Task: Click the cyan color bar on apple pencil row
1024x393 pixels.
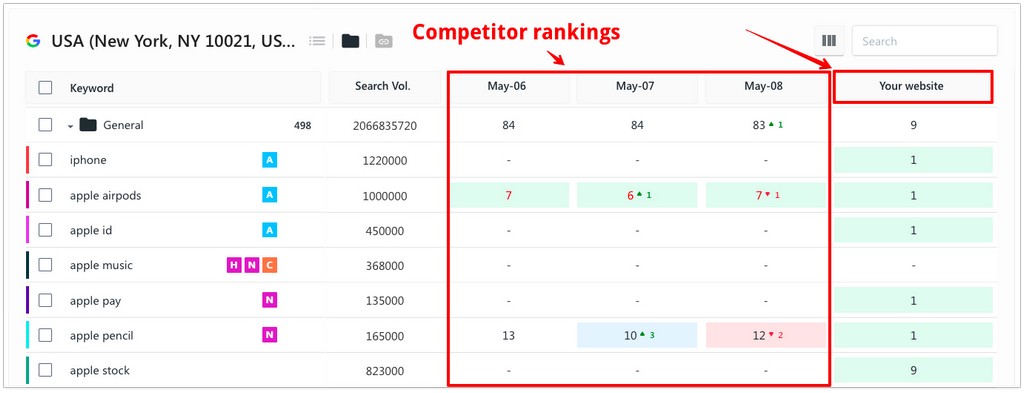Action: [27, 336]
